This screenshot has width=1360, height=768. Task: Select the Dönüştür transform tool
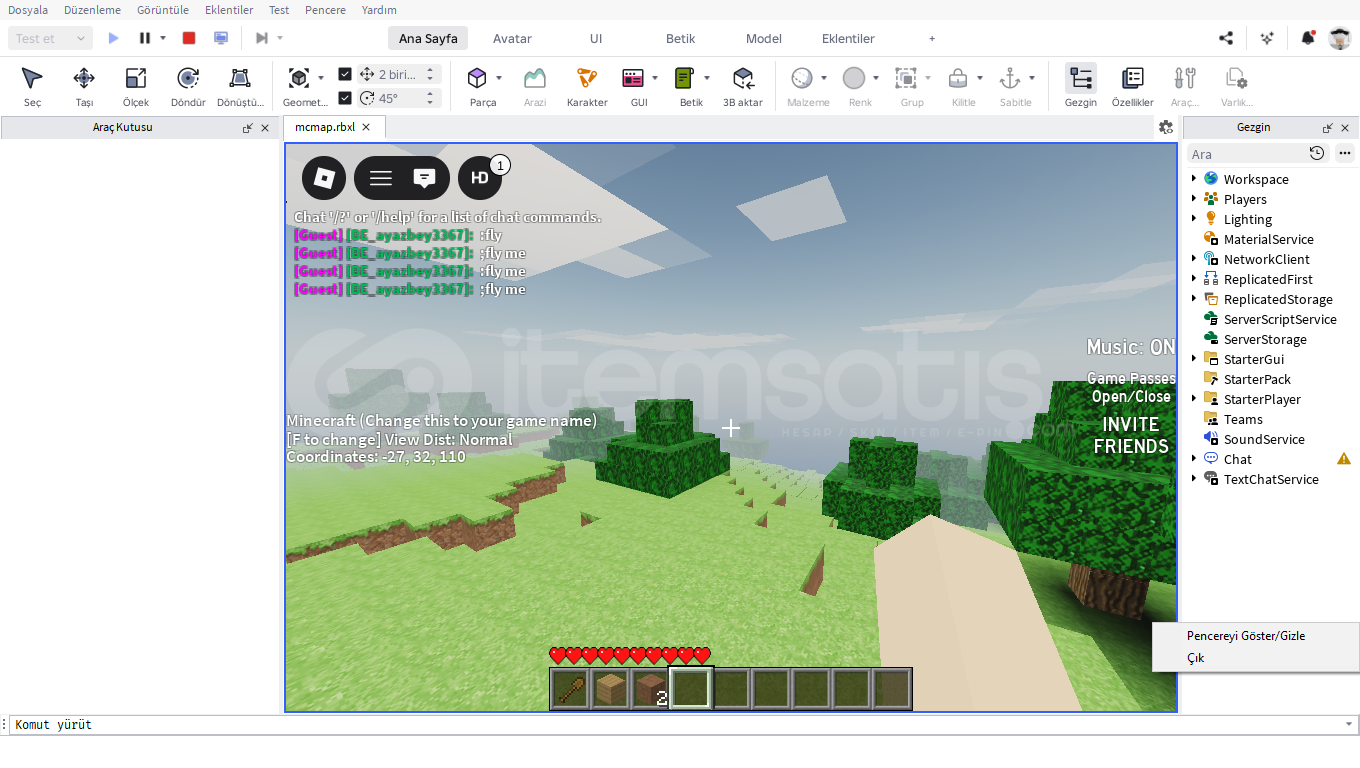pyautogui.click(x=240, y=87)
